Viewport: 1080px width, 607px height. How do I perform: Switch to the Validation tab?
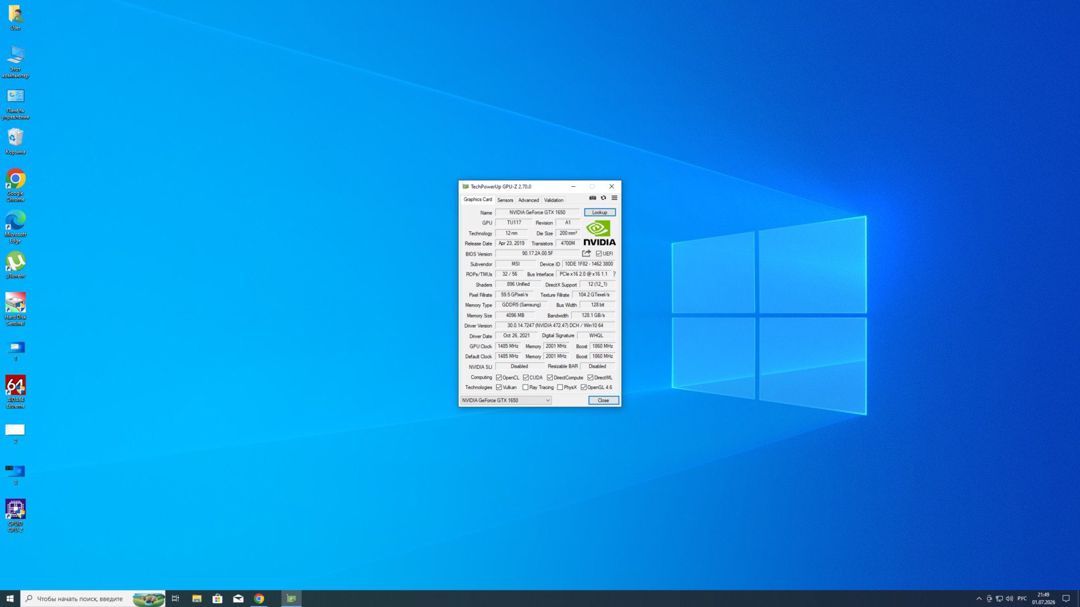[554, 200]
